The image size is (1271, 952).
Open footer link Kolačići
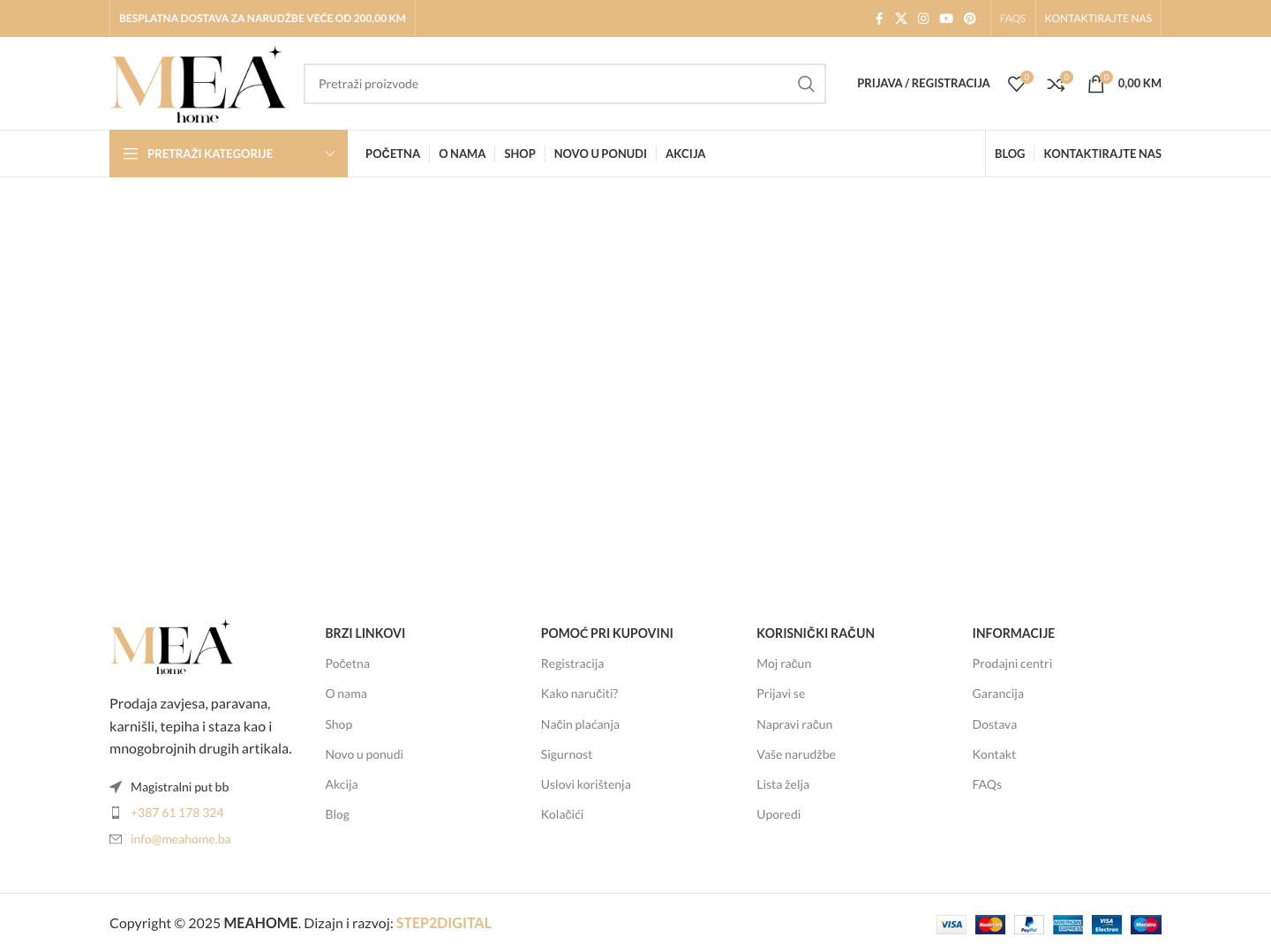pos(562,814)
